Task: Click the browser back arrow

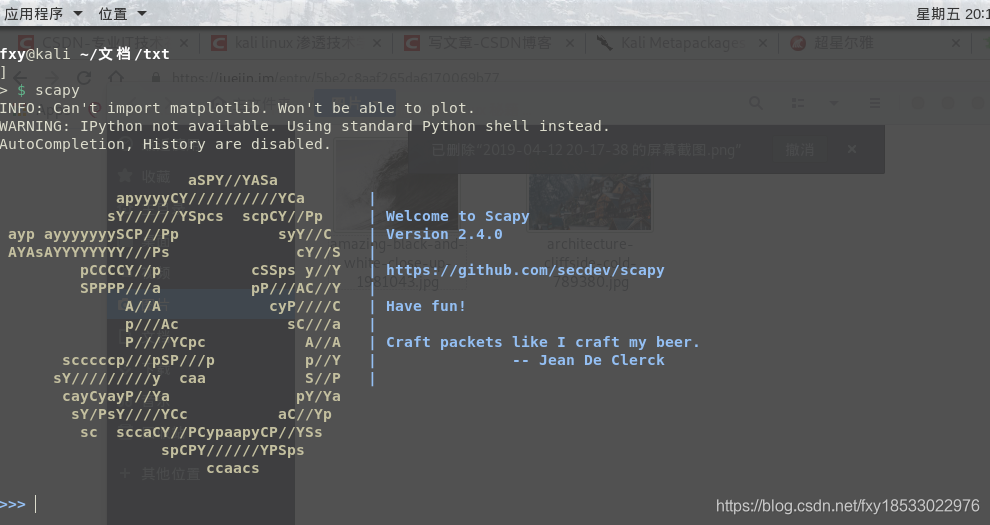Action: click(20, 78)
